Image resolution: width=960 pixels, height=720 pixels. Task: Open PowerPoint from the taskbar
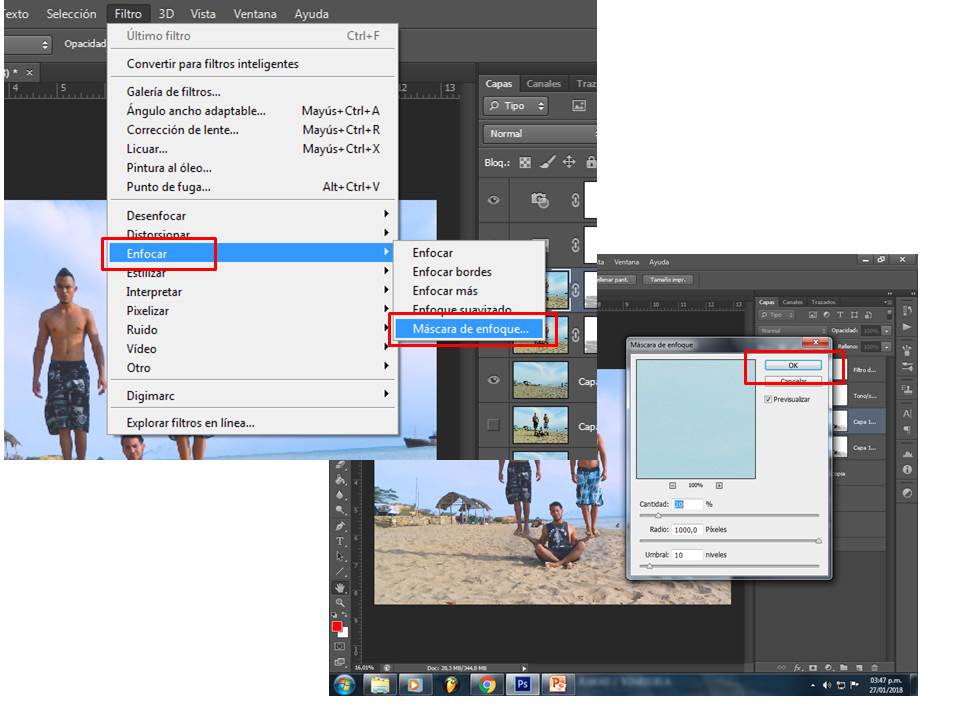pyautogui.click(x=558, y=684)
